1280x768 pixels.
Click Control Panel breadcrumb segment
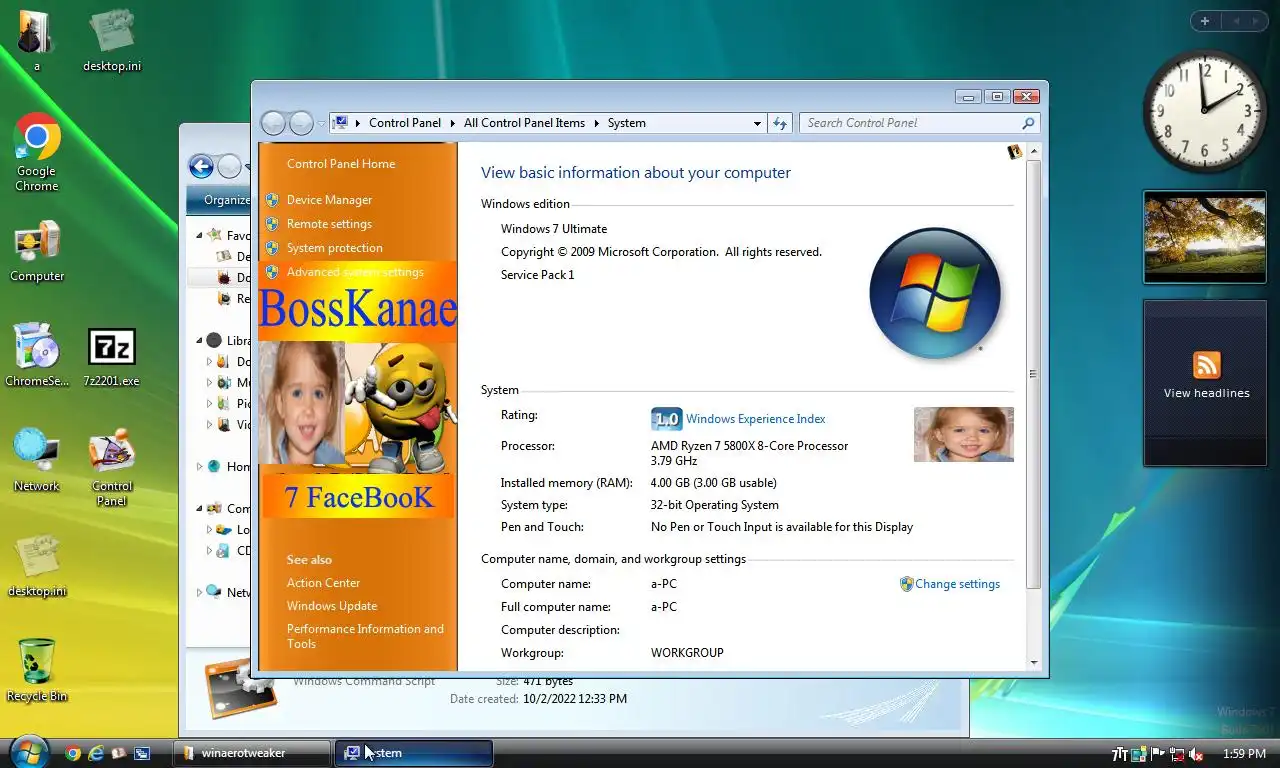click(405, 123)
